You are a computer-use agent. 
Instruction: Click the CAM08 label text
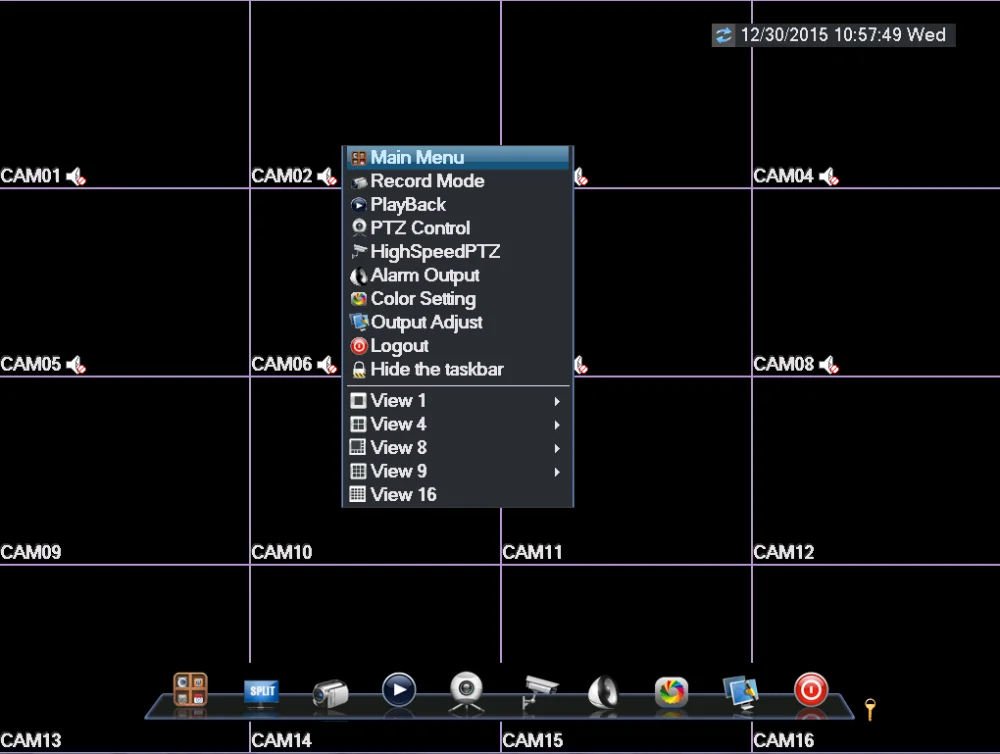[784, 365]
